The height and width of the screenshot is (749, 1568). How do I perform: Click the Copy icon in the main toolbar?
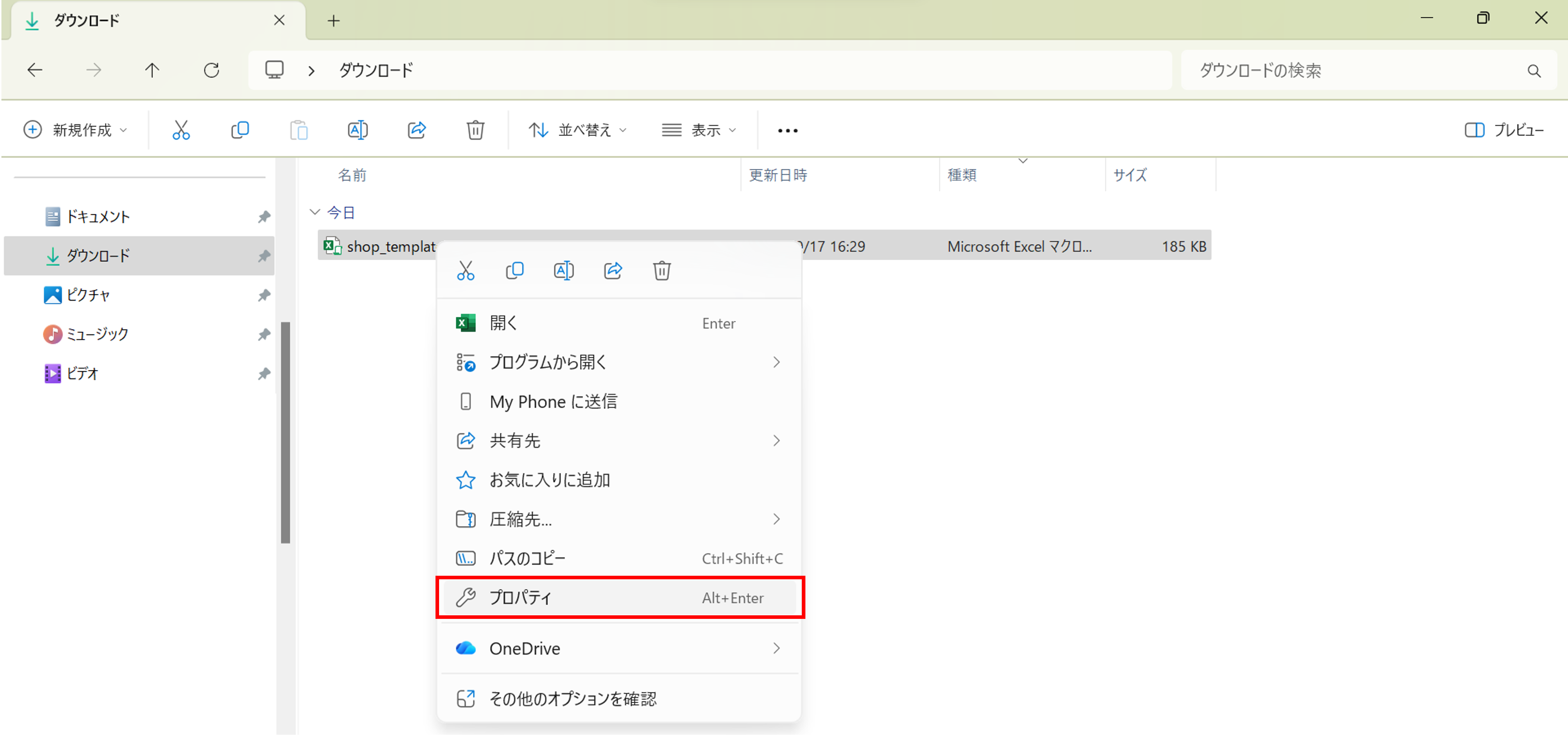[x=240, y=130]
